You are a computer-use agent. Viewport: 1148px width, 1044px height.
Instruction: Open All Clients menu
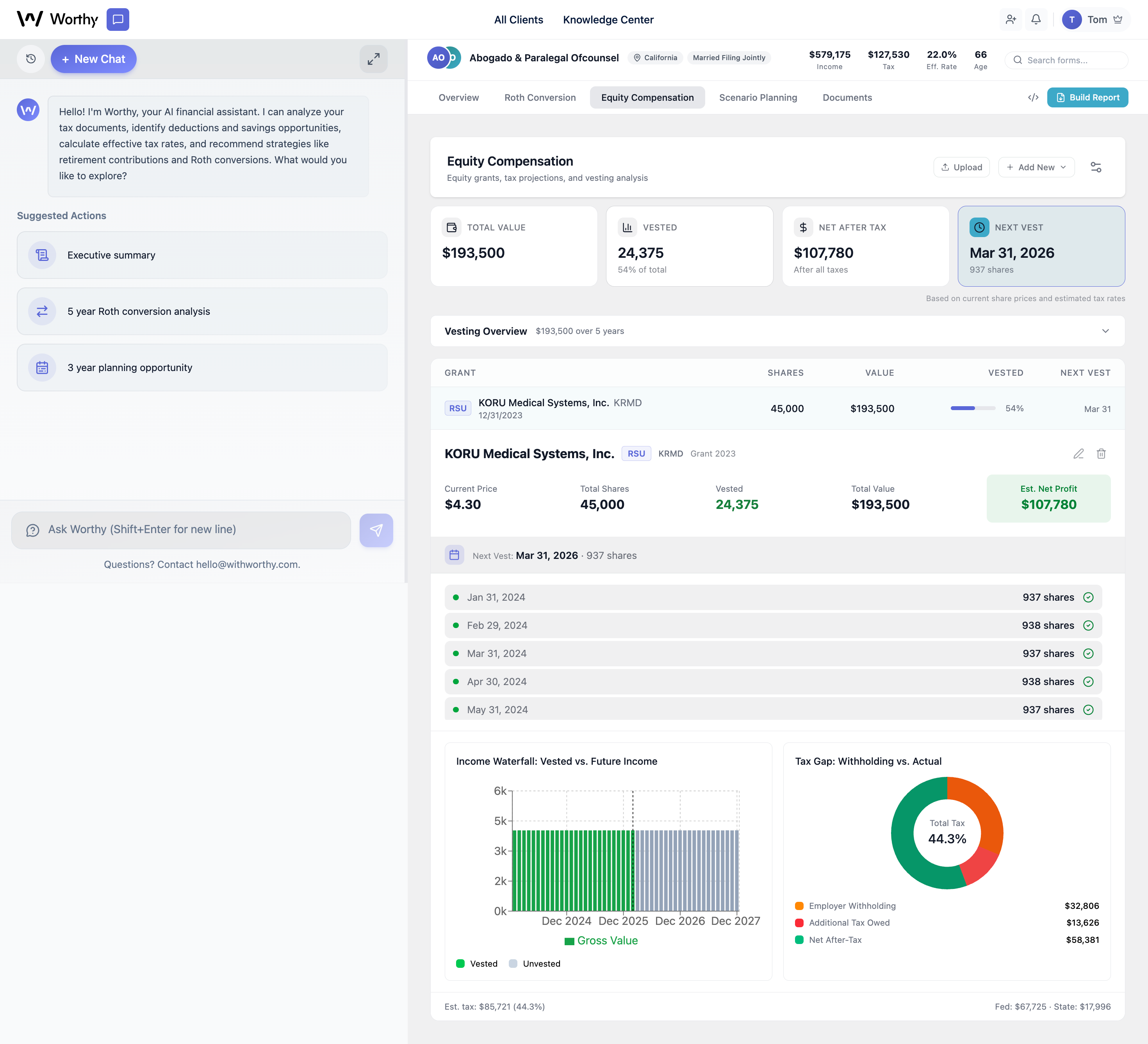coord(518,20)
